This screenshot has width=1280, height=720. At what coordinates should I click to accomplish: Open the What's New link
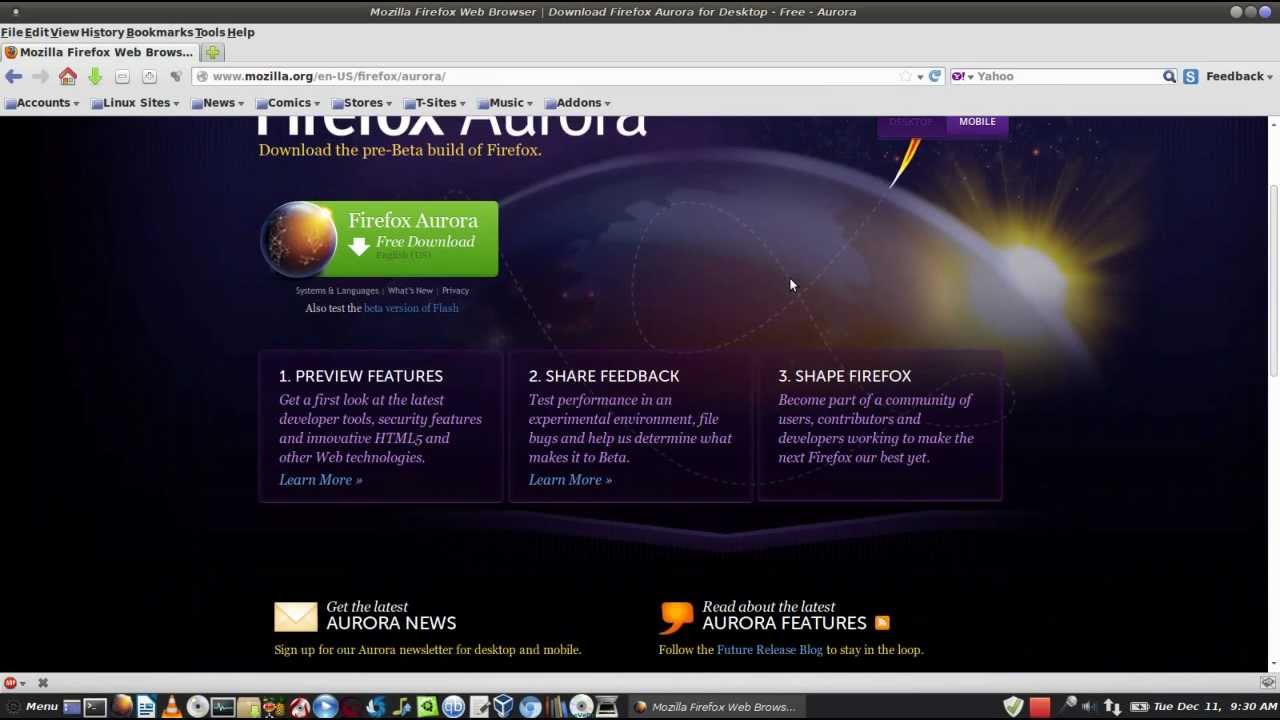pyautogui.click(x=410, y=291)
